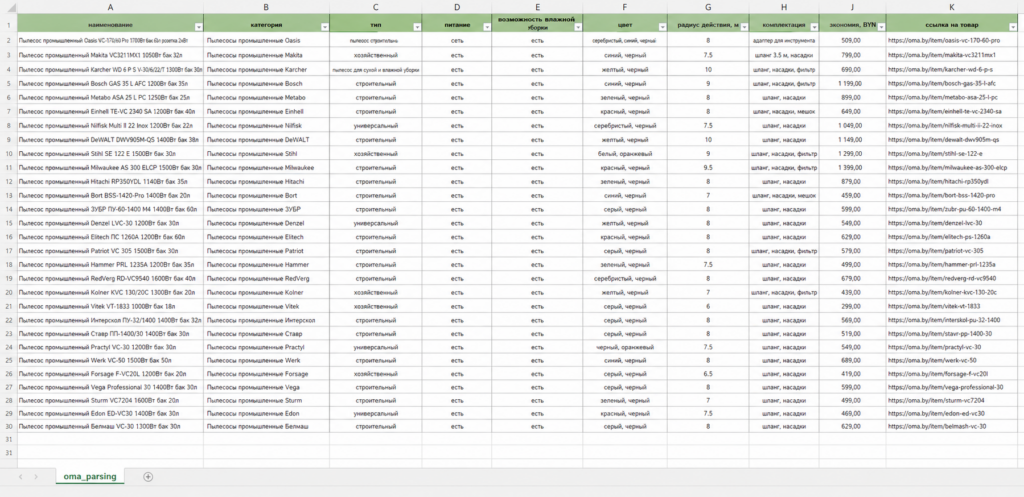Screen dimensions: 1024x497
Task: Open link oma.by/item/vitek-vt-1833
Action: click(x=935, y=306)
